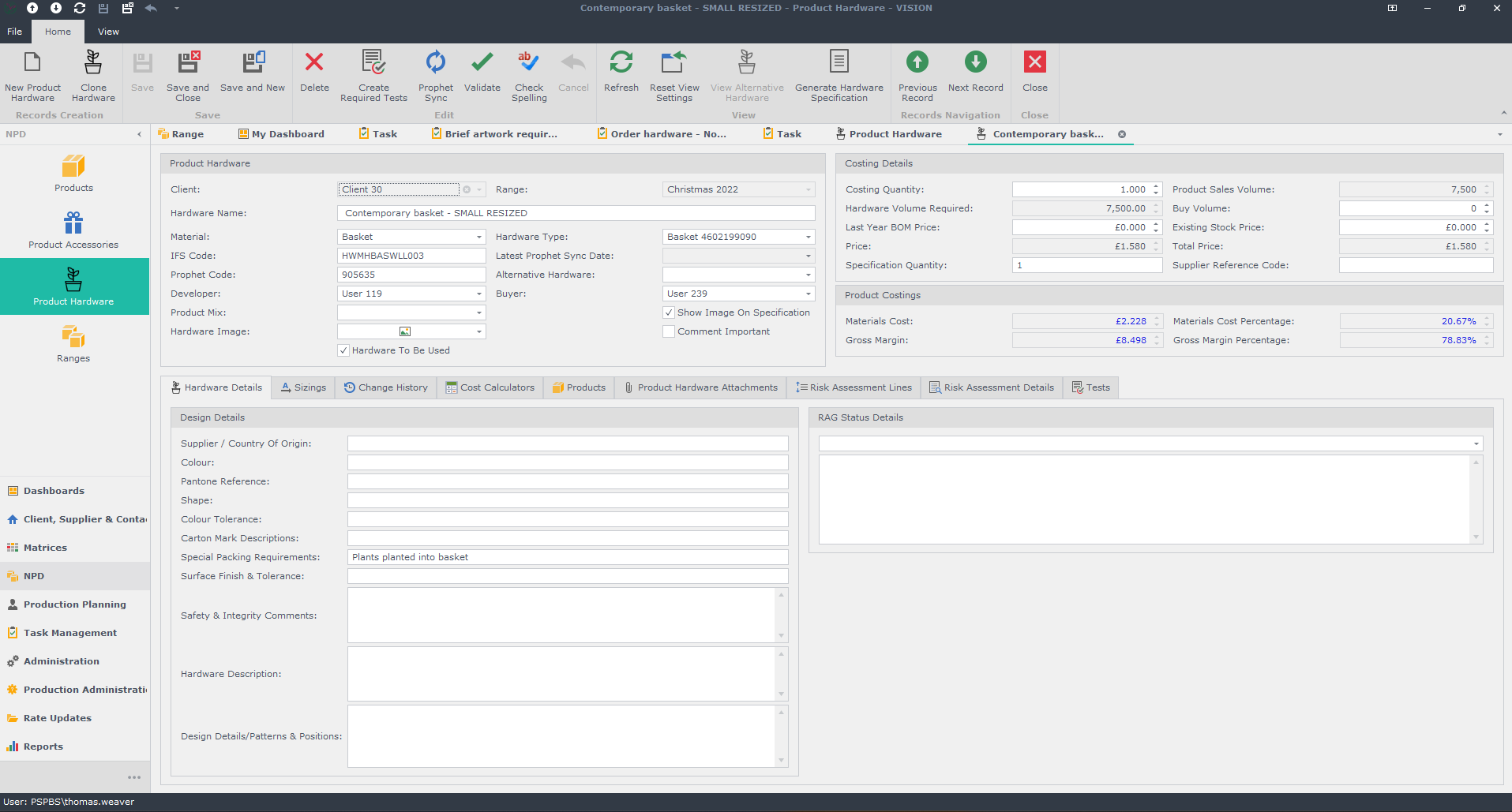Delete the current hardware record
This screenshot has width=1512, height=812.
point(314,73)
